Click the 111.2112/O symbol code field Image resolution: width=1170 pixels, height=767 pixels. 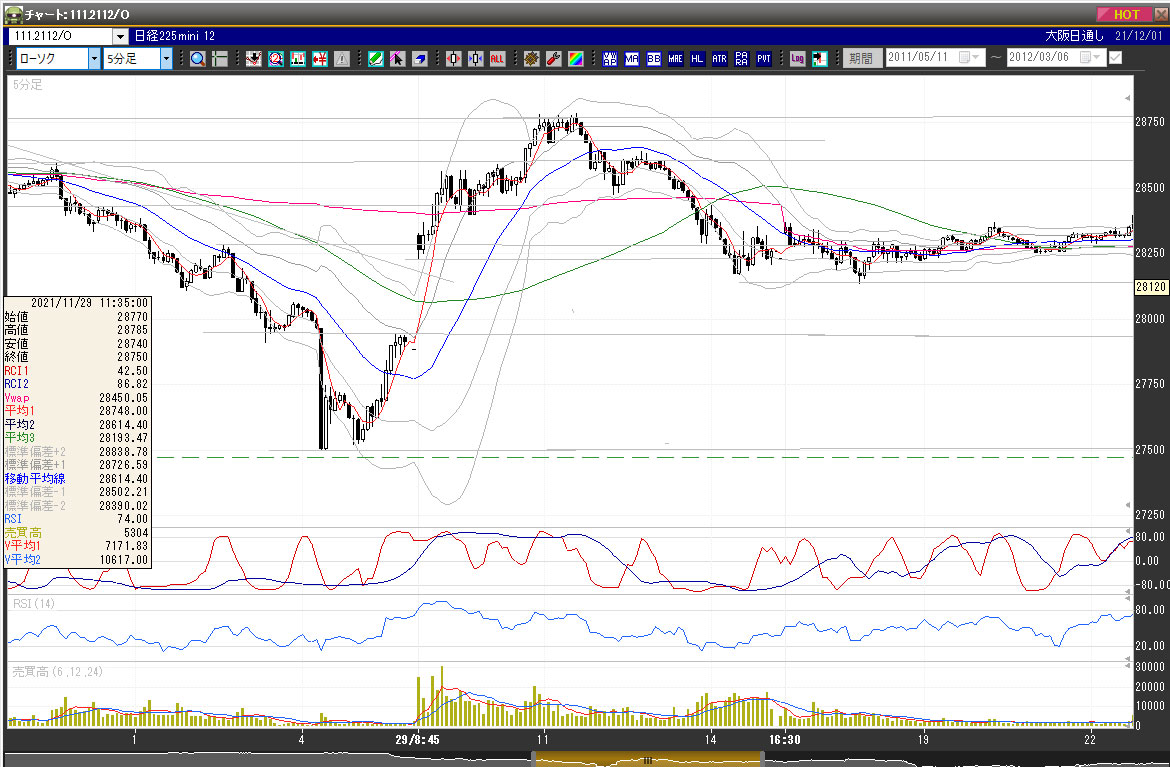tap(61, 37)
